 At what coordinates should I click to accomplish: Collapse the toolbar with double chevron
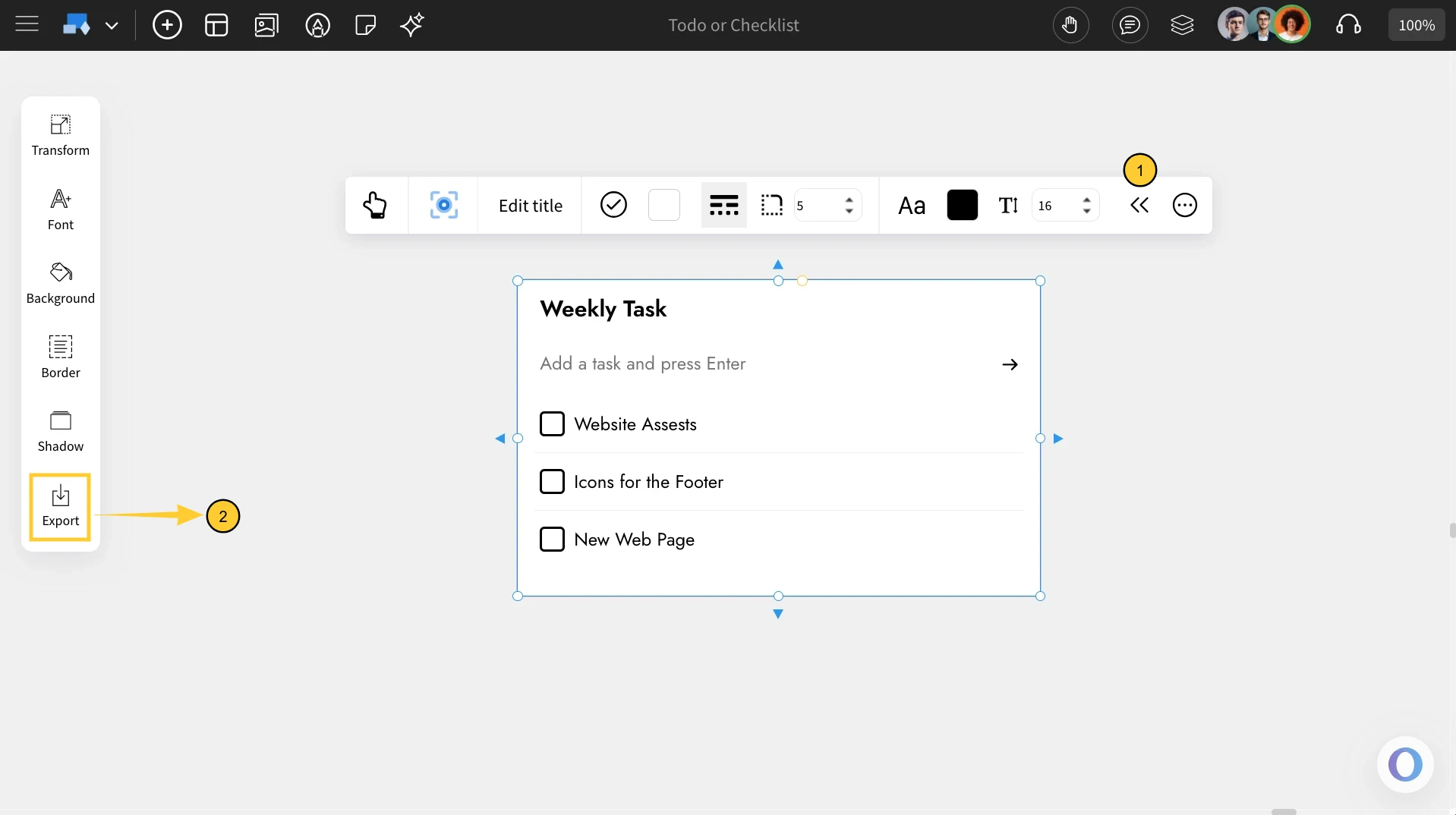pyautogui.click(x=1139, y=205)
